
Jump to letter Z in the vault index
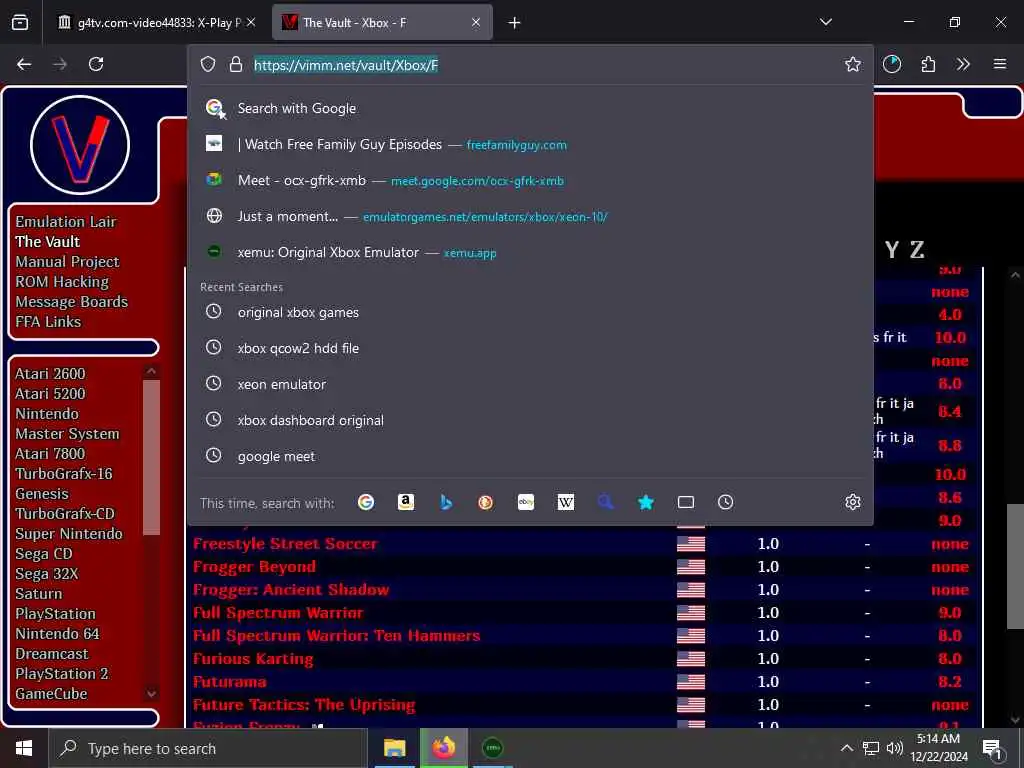point(917,249)
